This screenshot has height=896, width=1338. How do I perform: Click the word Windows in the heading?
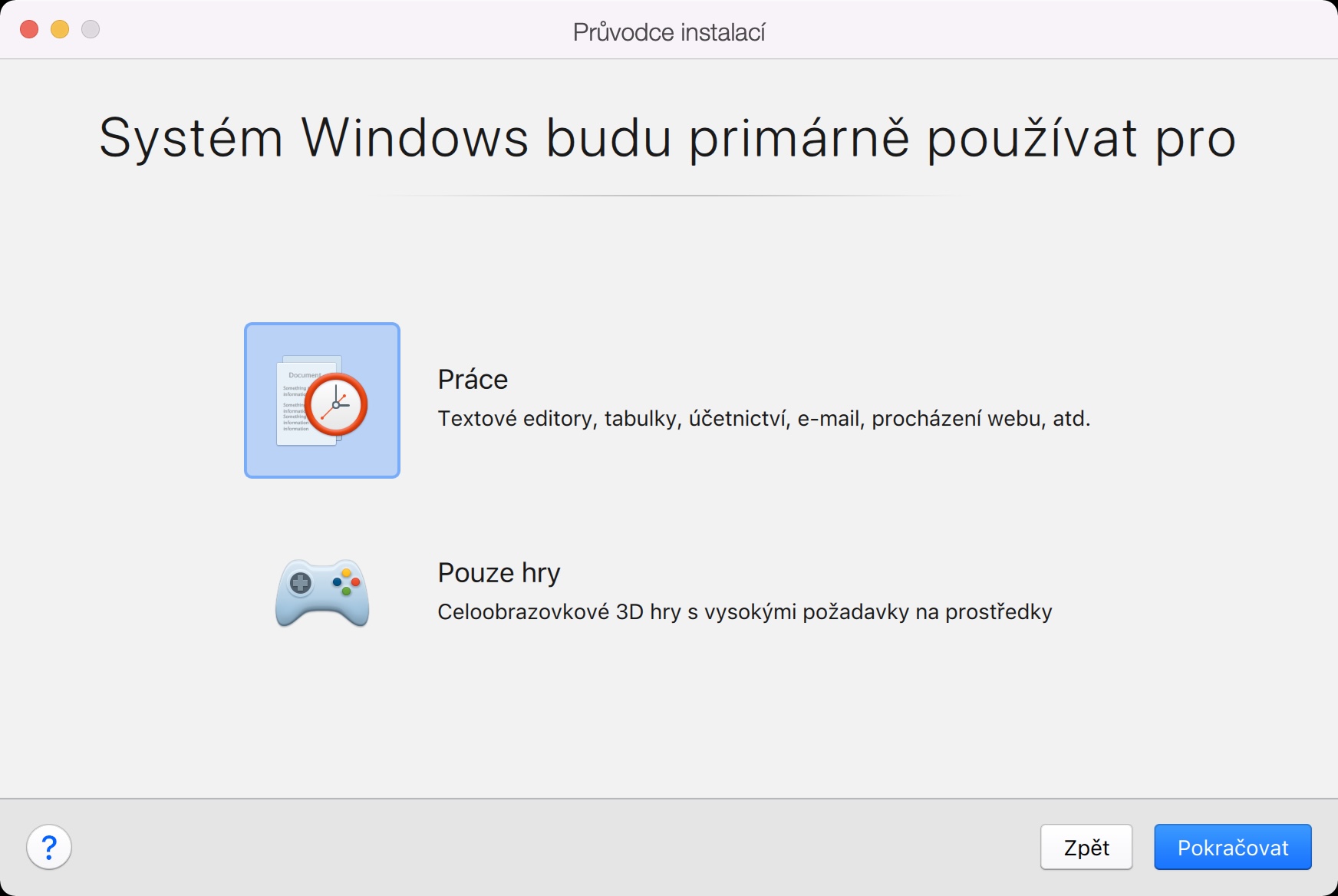(x=414, y=139)
